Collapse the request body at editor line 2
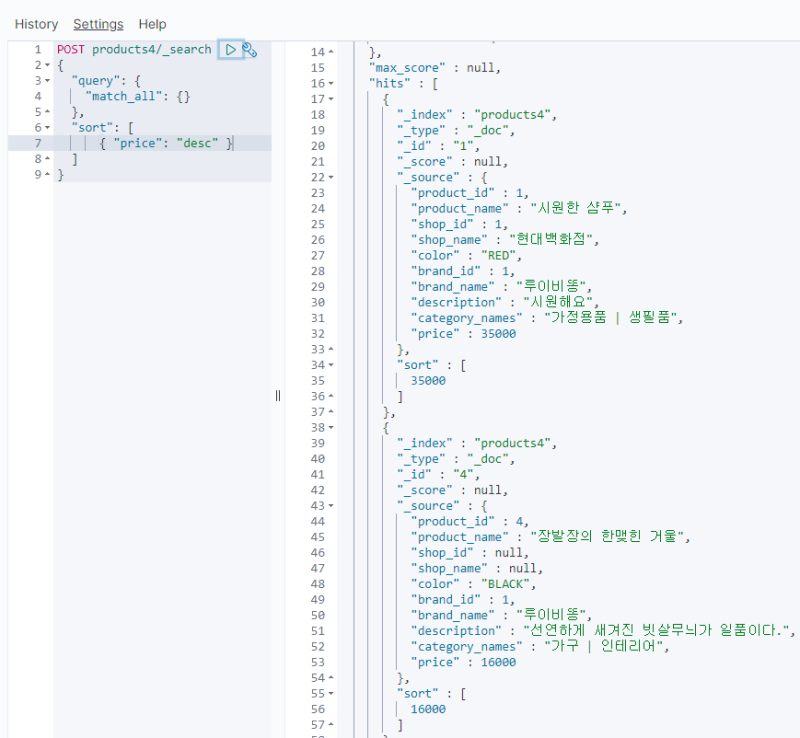The image size is (800, 738). [x=47, y=65]
